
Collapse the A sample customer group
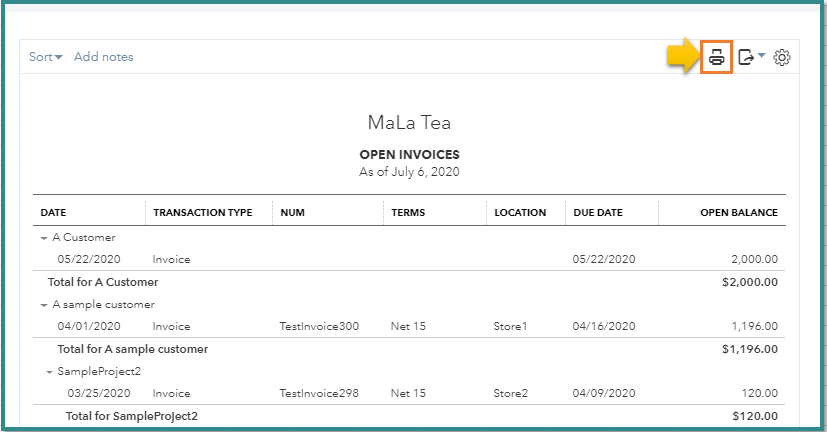click(44, 305)
